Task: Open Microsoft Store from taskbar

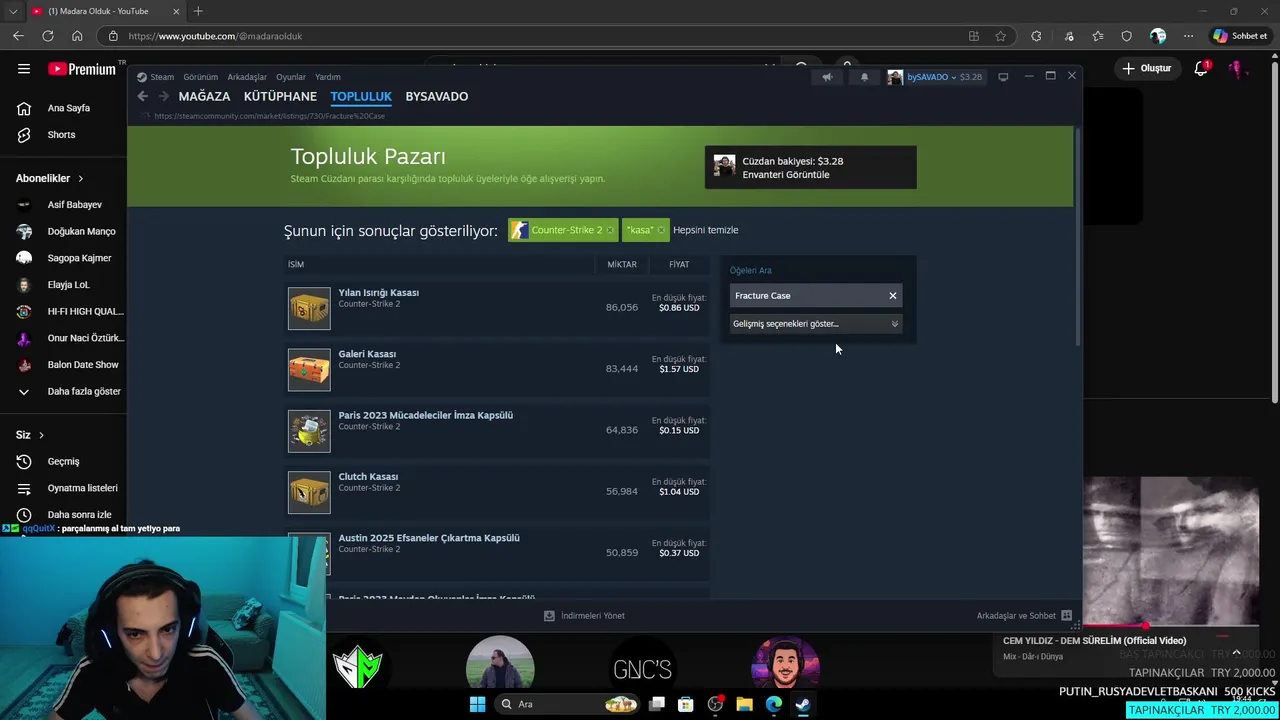Action: (x=686, y=704)
